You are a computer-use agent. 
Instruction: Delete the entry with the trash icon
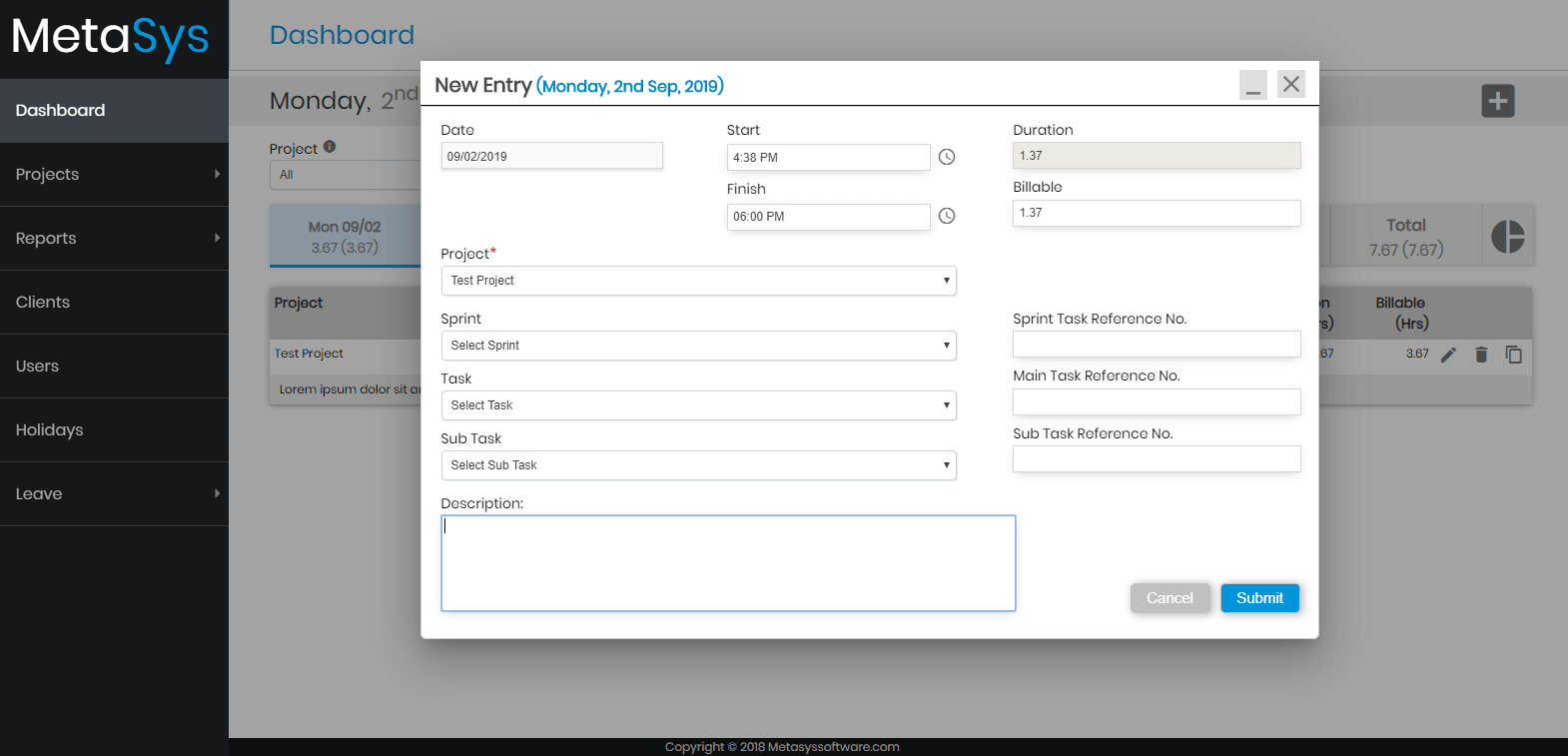click(1481, 355)
